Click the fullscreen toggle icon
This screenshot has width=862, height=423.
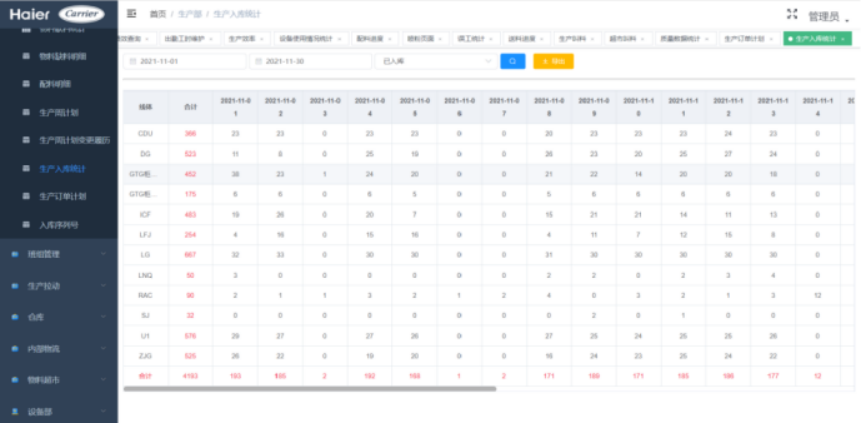tap(792, 14)
